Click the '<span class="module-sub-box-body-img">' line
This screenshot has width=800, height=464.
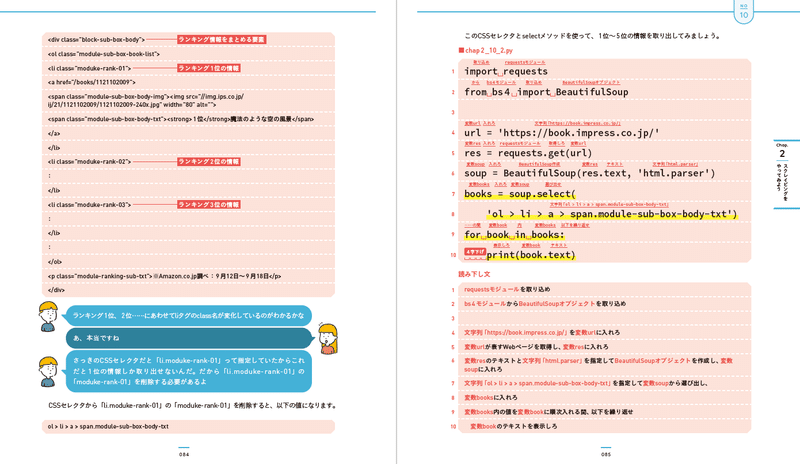(145, 101)
